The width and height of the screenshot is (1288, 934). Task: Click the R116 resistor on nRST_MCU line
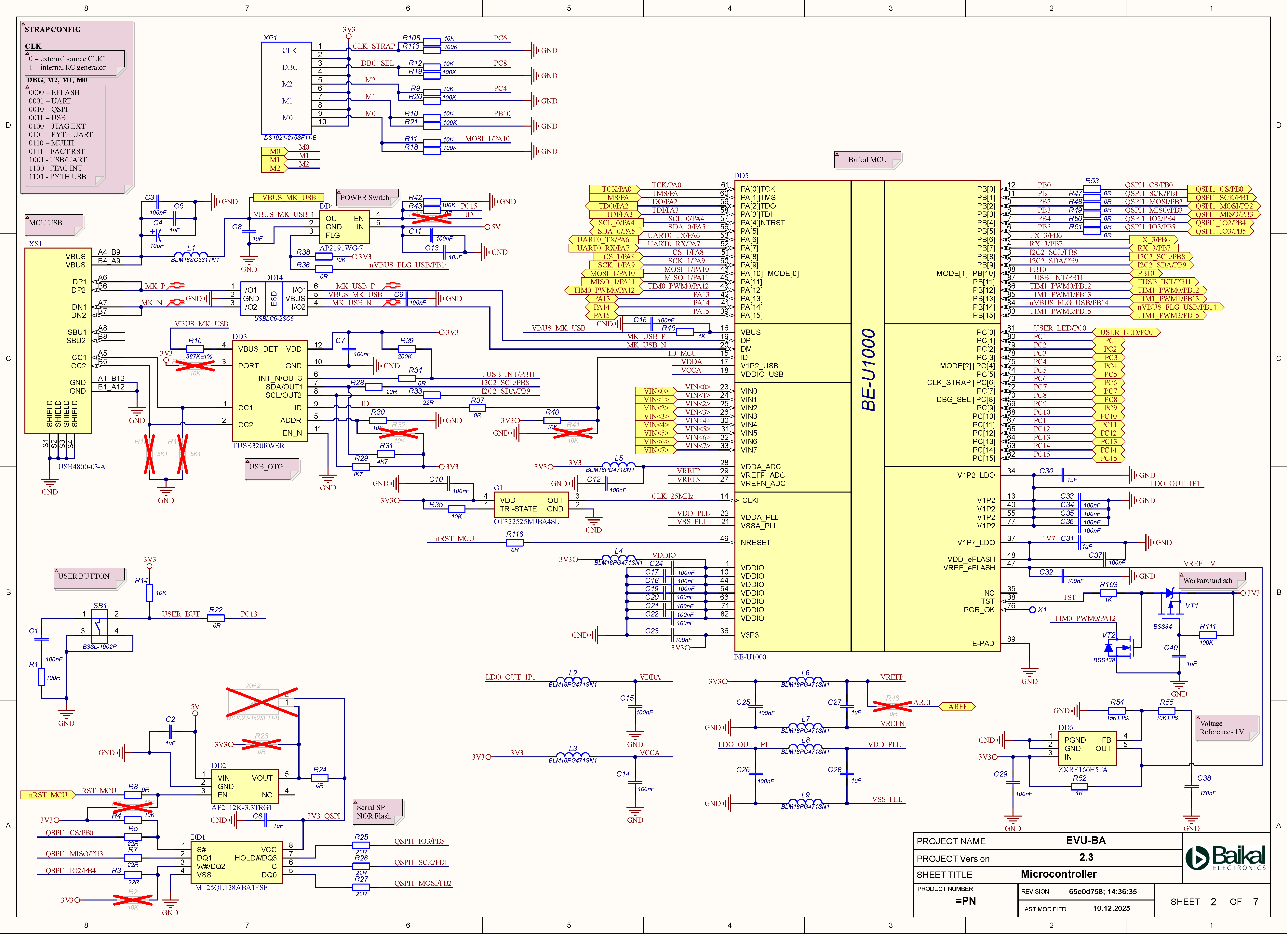tap(515, 543)
